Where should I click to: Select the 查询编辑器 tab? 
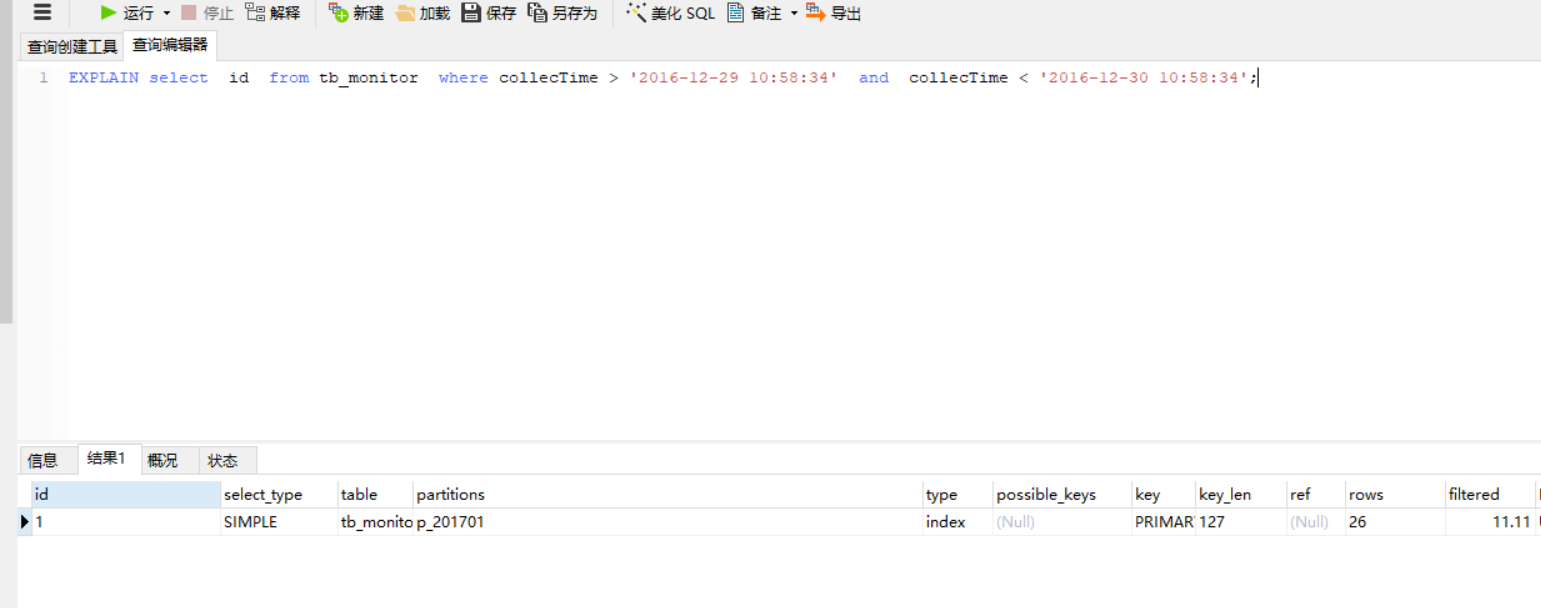(170, 45)
